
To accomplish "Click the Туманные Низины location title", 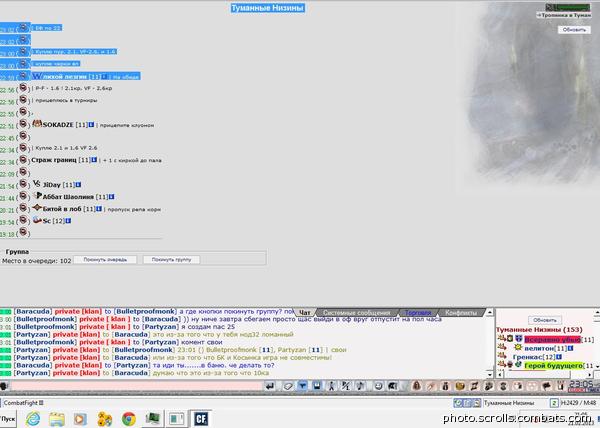I will tap(268, 8).
